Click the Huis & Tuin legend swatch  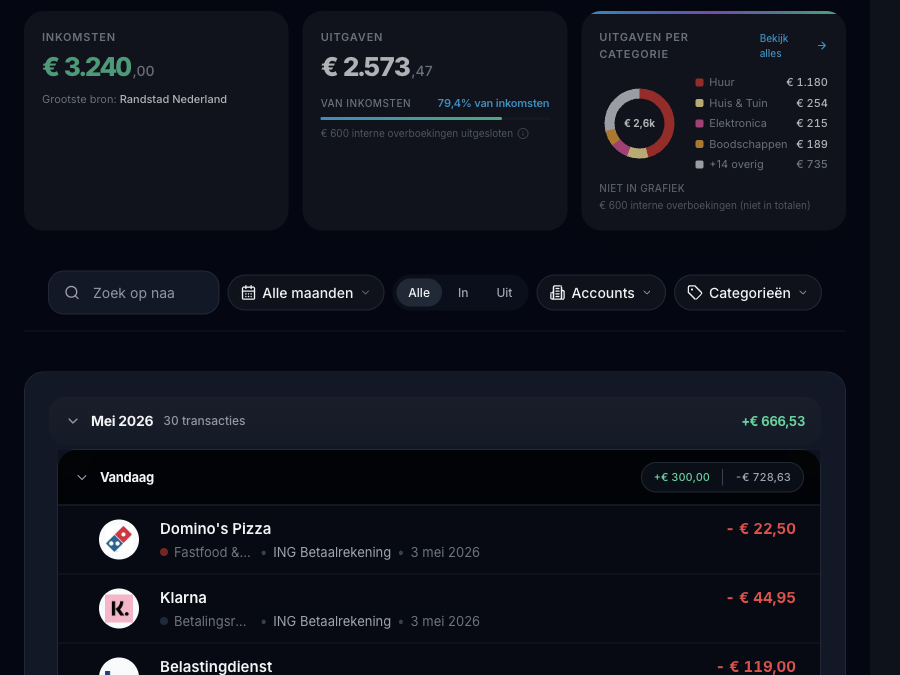point(699,103)
